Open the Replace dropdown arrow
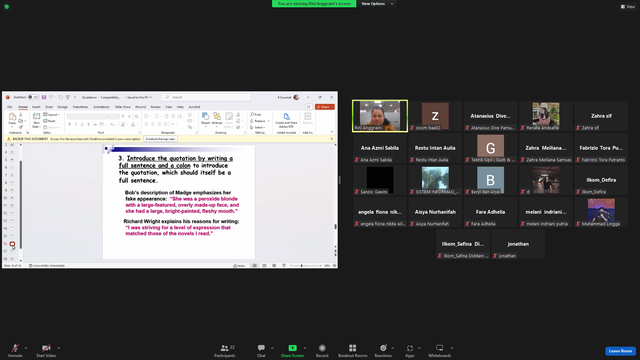Viewport: 640px width, 360px height. point(269,121)
